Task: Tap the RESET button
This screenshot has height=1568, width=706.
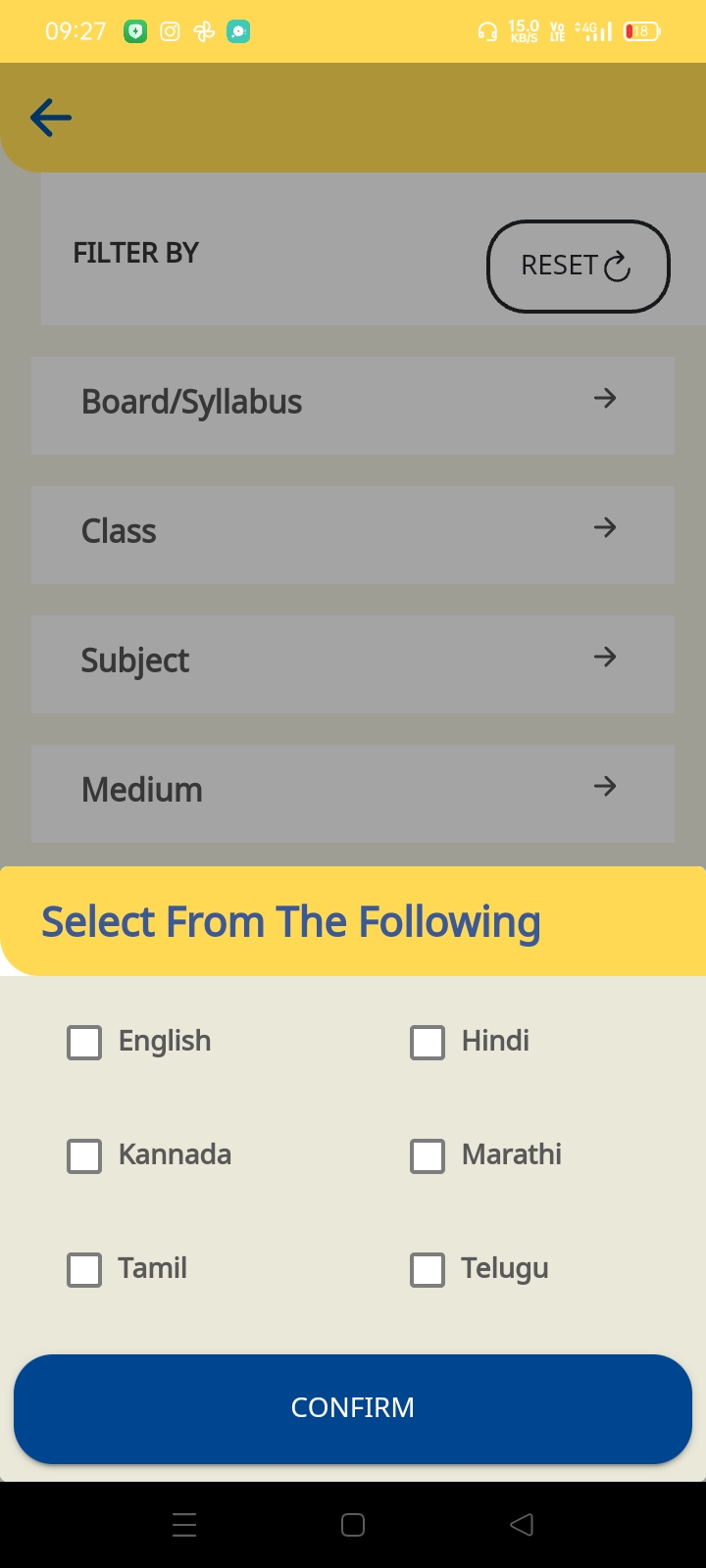Action: pos(579,267)
